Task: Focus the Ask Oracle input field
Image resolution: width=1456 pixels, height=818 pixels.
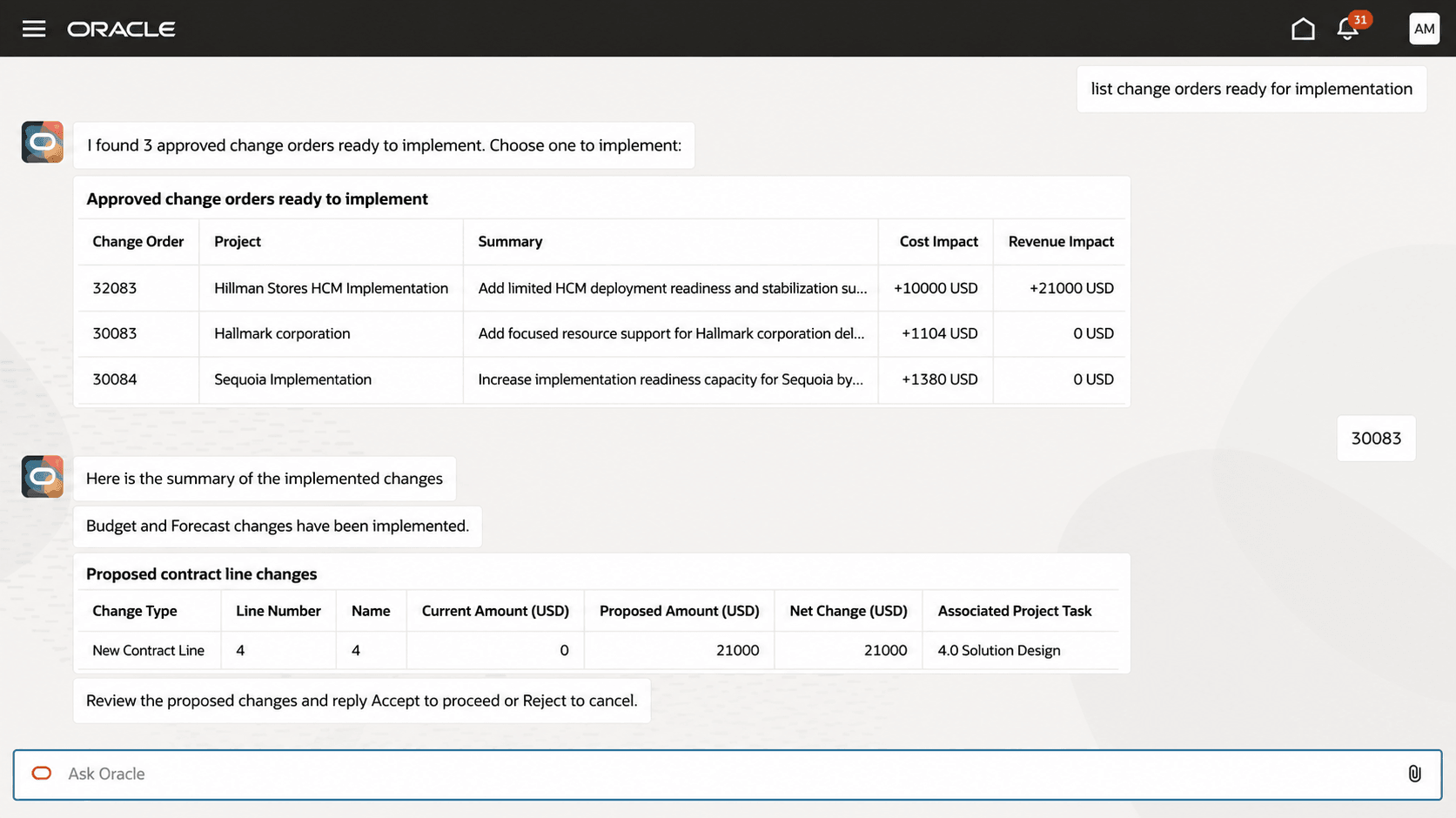Action: 728,774
